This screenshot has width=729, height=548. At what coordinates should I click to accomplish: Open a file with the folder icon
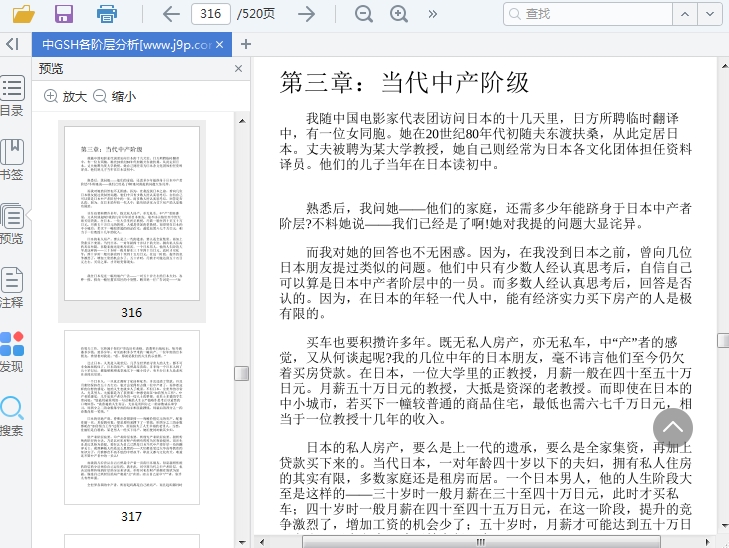(x=23, y=14)
